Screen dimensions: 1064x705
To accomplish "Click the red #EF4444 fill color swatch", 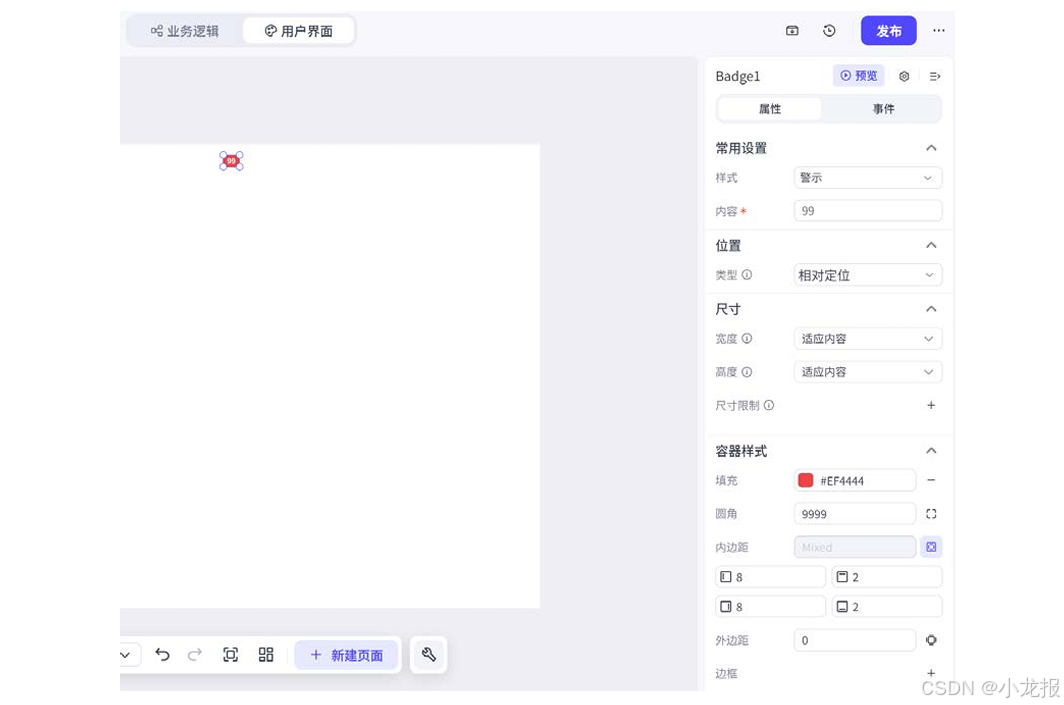I will pos(806,480).
